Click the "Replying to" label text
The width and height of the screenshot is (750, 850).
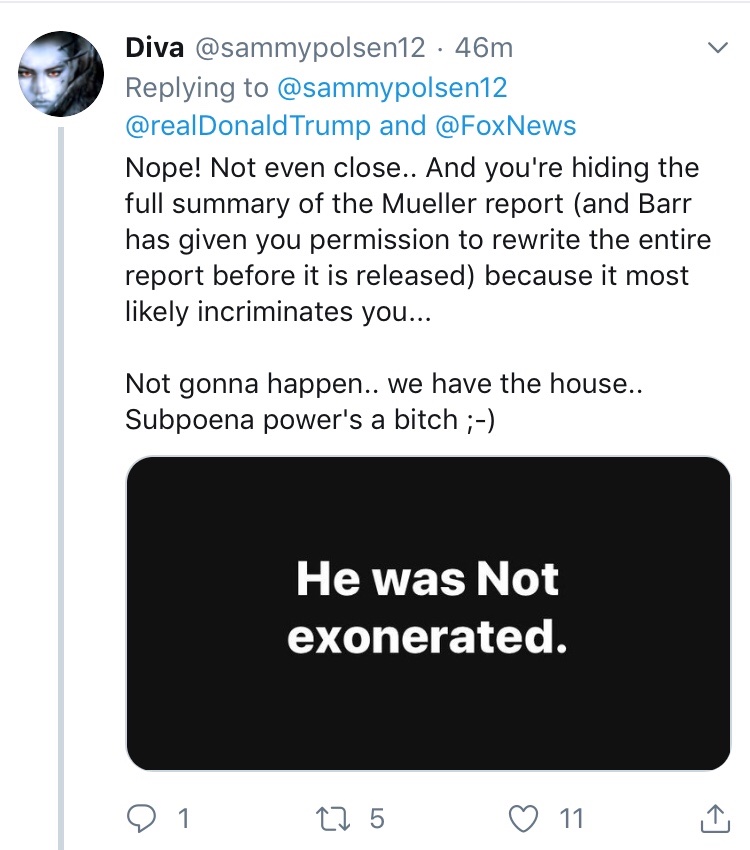click(196, 87)
